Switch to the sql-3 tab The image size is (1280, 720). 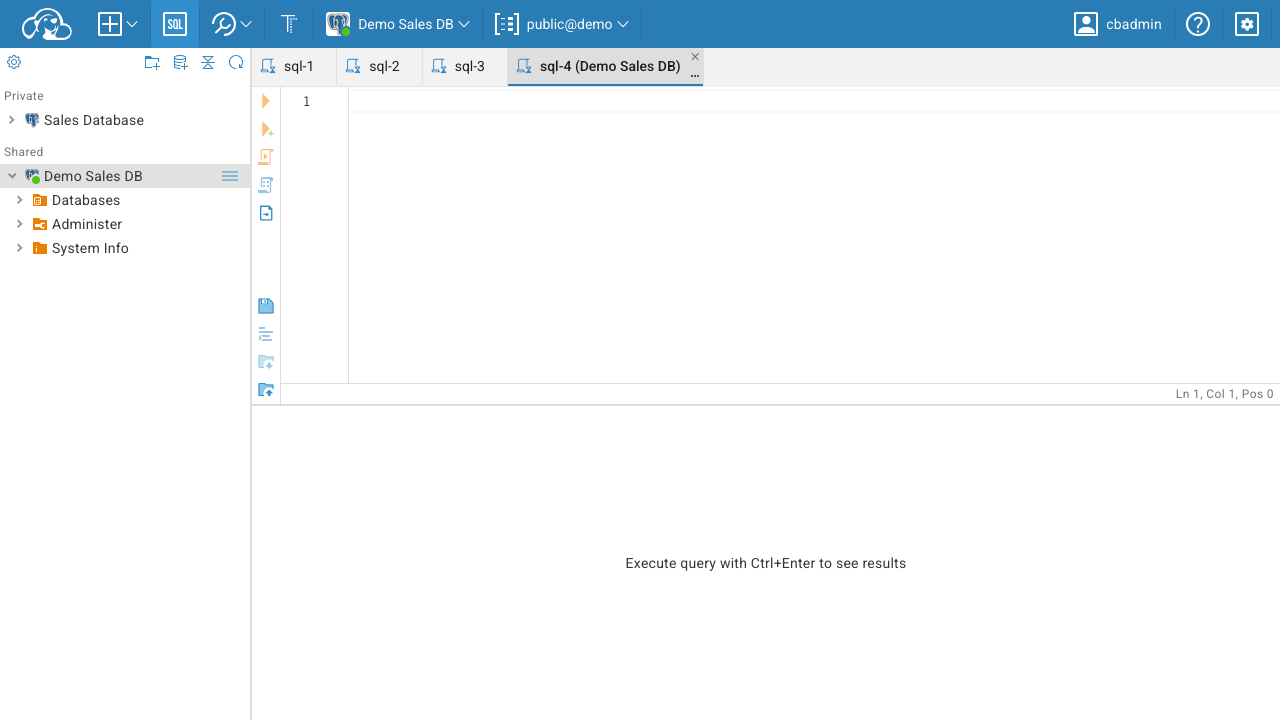[465, 67]
